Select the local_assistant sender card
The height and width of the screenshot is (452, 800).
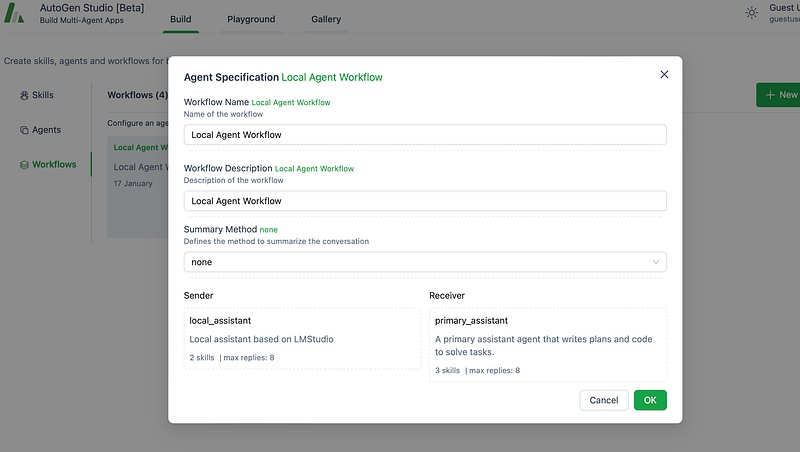pos(303,338)
